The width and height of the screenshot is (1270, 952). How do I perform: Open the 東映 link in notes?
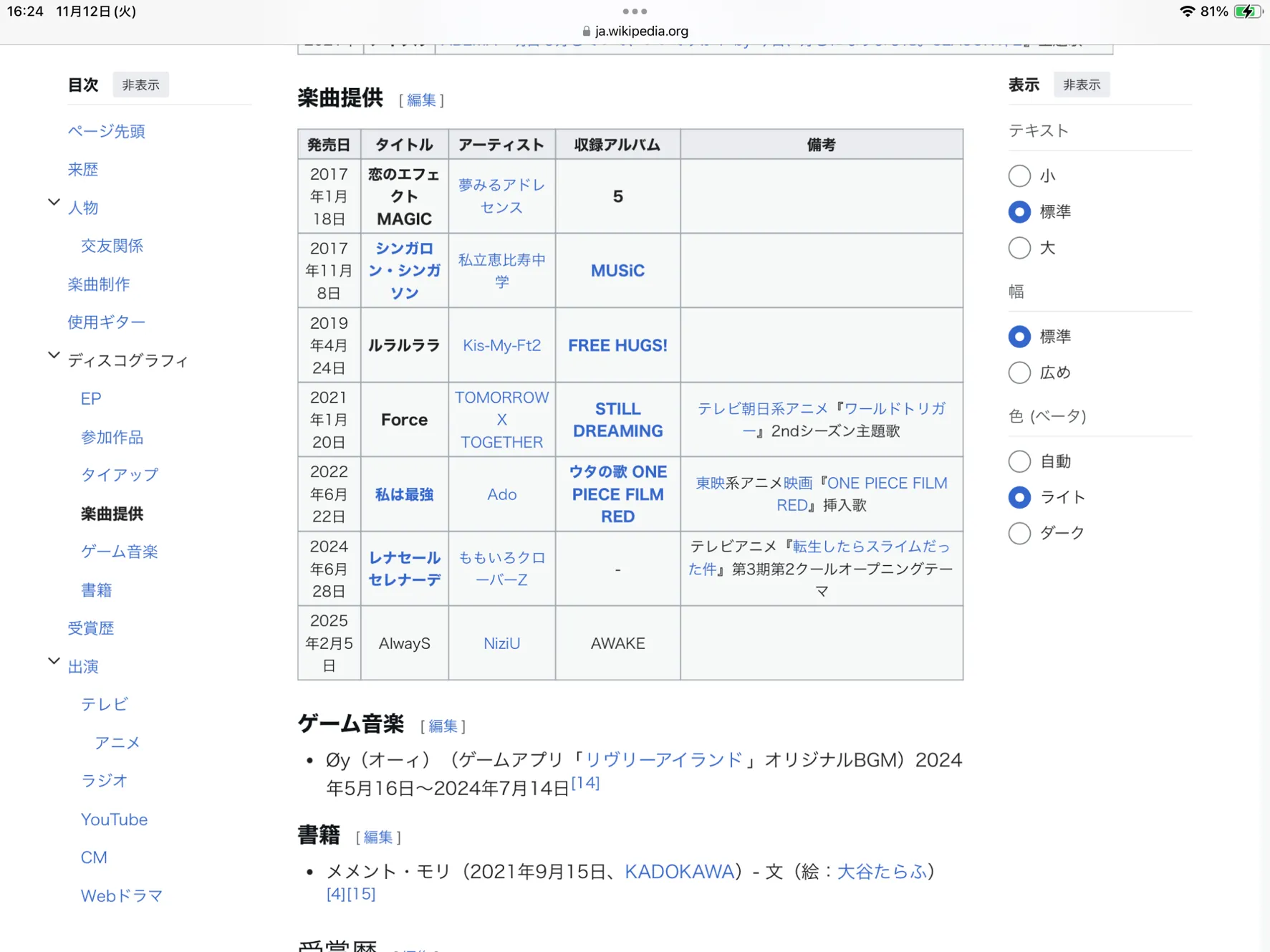[711, 484]
